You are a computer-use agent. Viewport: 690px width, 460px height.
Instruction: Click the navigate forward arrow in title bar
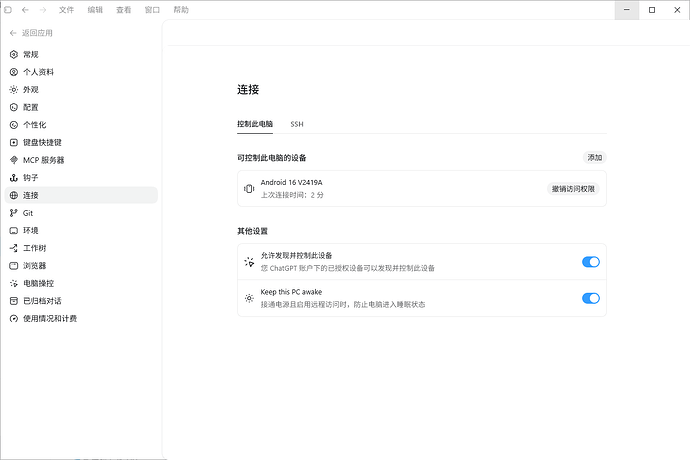pyautogui.click(x=43, y=10)
